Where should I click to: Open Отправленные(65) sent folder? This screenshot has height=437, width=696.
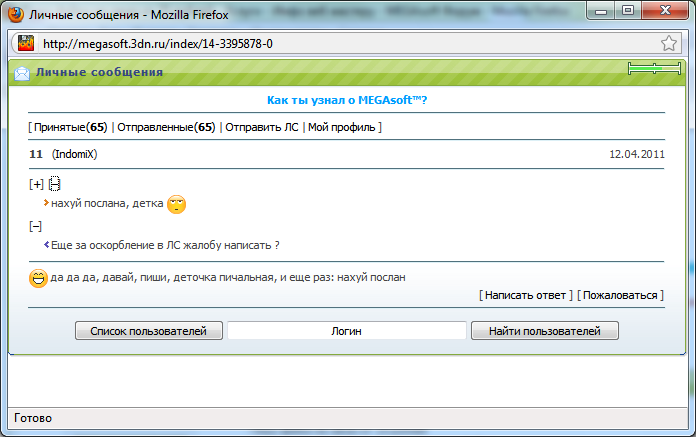point(166,127)
